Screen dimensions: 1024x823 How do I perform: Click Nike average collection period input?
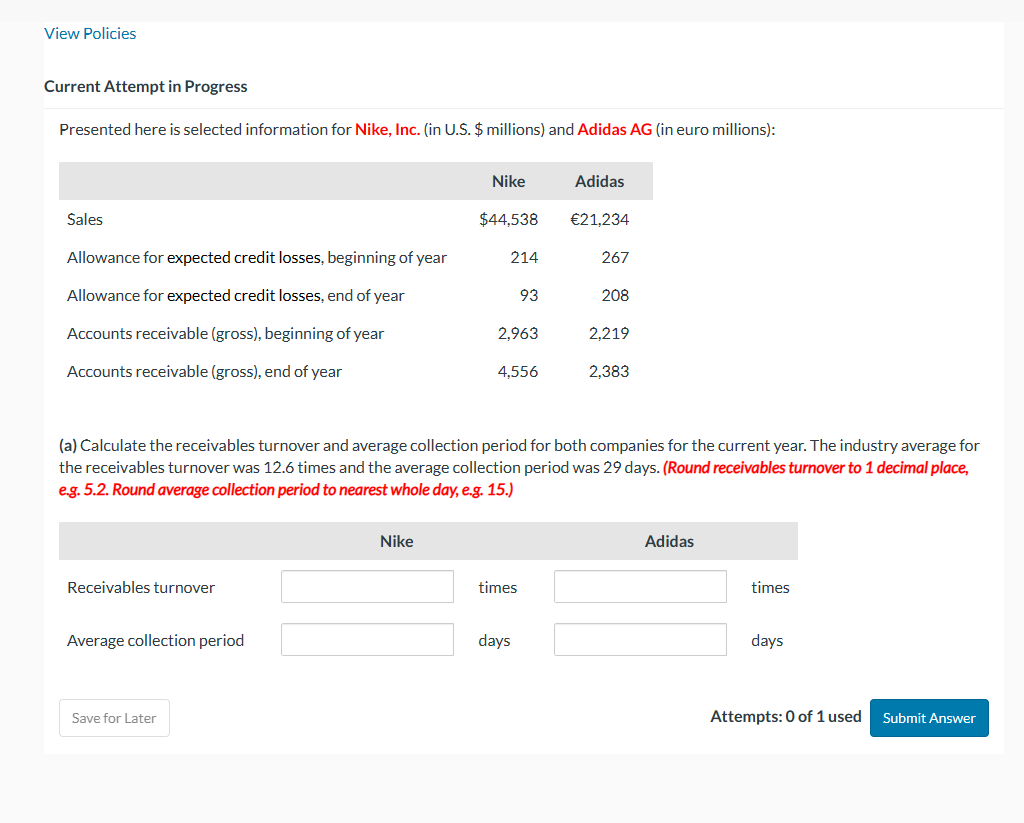367,639
